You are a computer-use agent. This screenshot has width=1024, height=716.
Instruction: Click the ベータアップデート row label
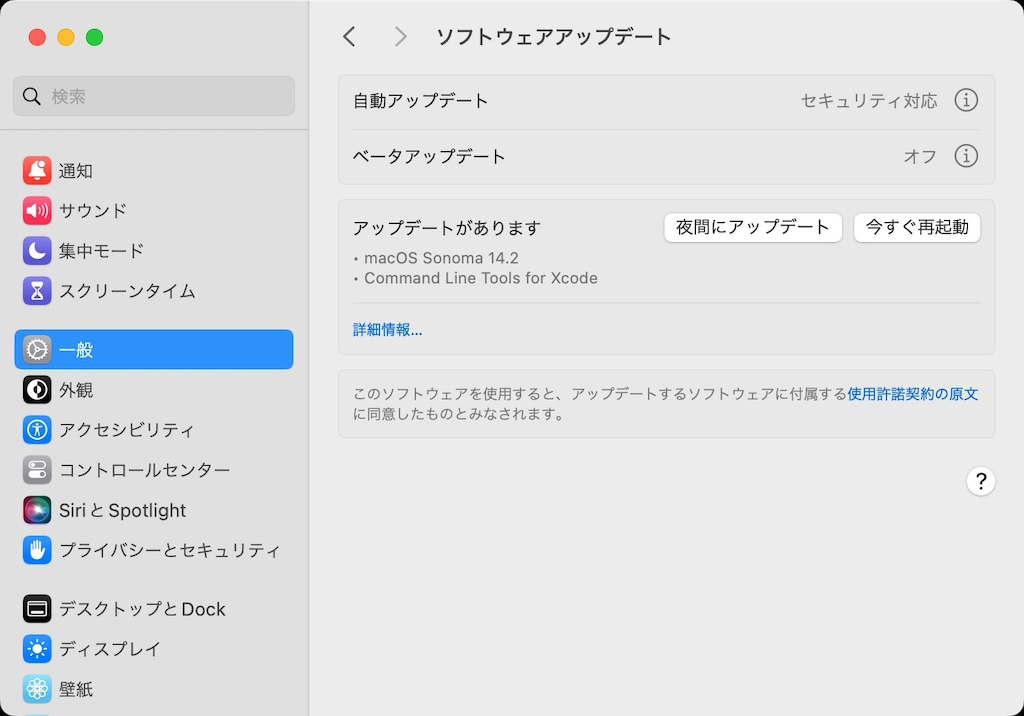click(x=429, y=156)
